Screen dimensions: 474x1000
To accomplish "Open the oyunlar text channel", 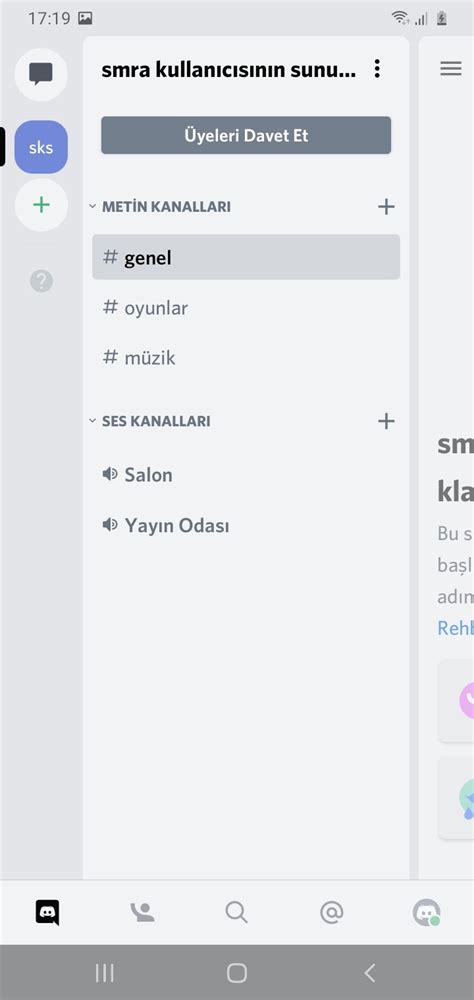I will (246, 308).
